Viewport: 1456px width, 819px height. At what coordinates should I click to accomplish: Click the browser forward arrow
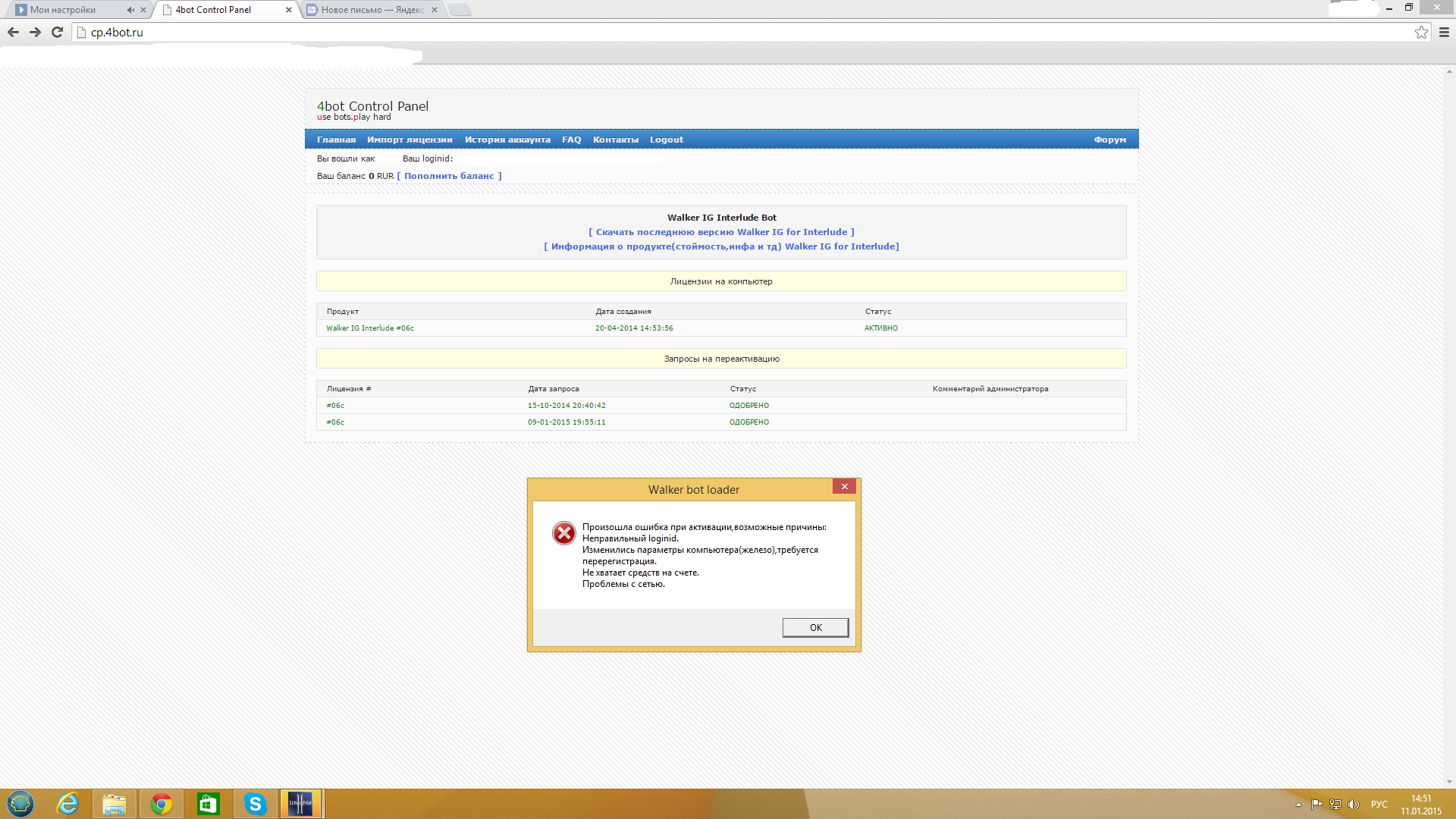click(x=35, y=32)
